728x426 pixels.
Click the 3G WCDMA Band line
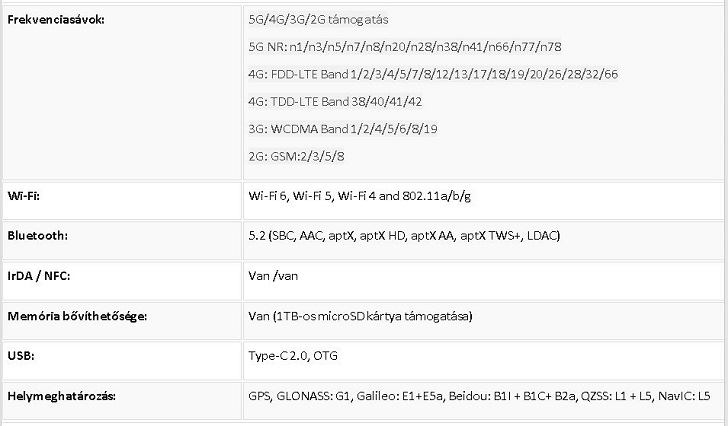coord(343,129)
